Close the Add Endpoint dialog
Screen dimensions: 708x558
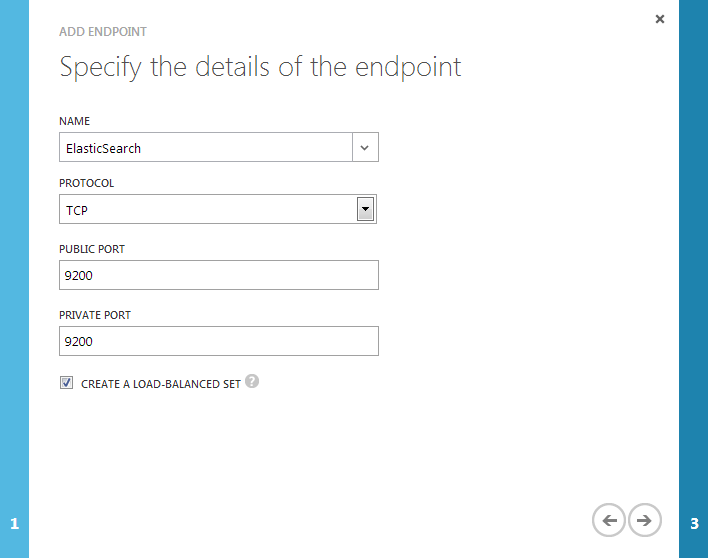click(x=660, y=19)
